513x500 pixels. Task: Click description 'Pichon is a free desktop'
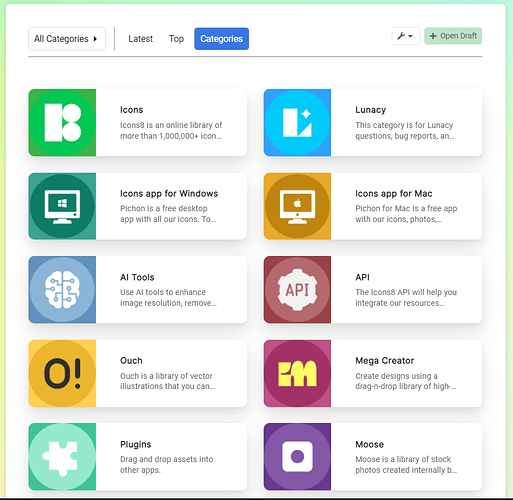[164, 208]
